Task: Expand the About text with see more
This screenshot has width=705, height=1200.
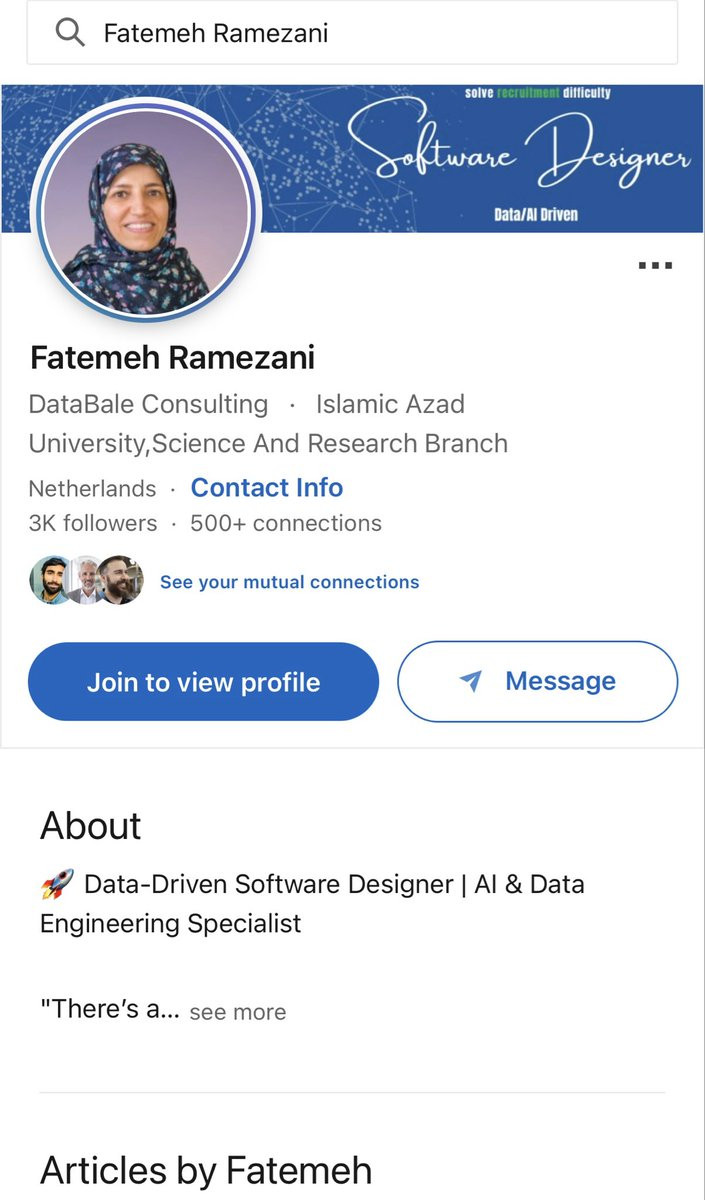Action: 237,1012
